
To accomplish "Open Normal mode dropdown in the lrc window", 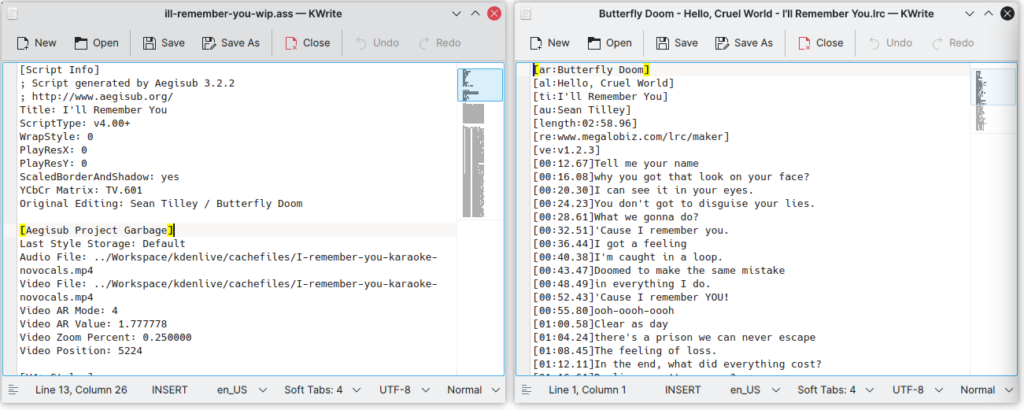I will coord(987,390).
